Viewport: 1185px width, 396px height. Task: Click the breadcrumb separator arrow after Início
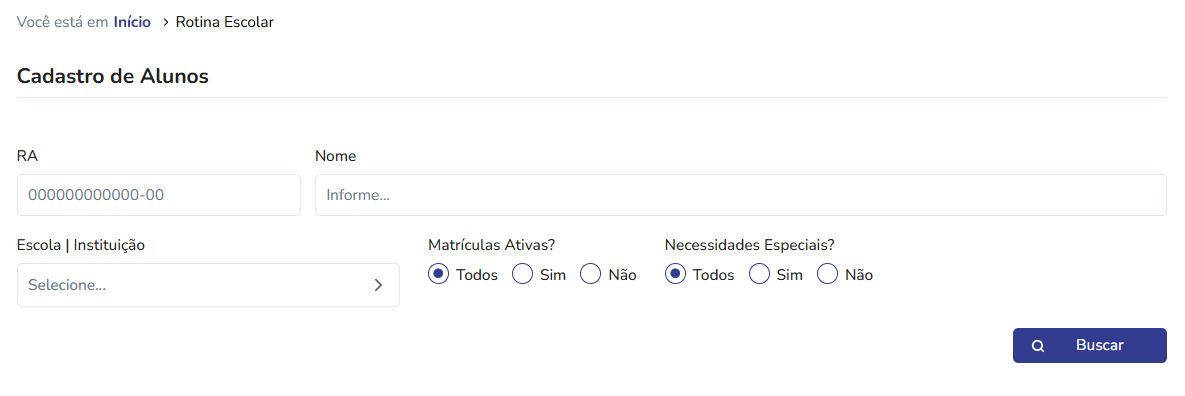tap(166, 23)
